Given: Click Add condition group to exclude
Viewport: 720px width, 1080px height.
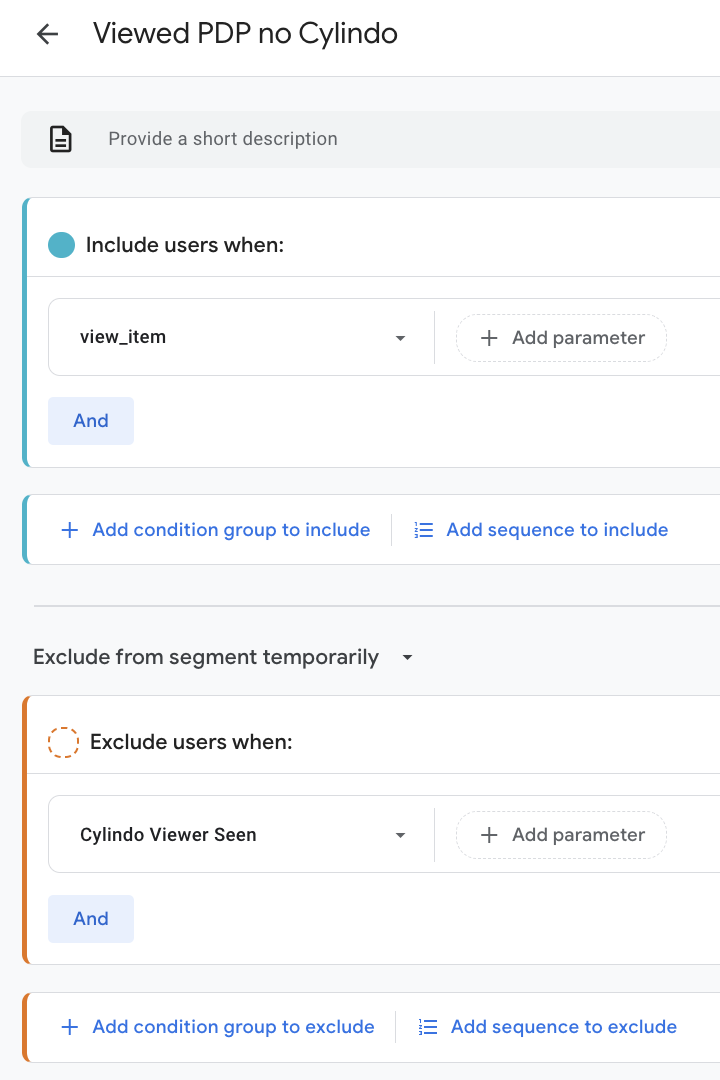Looking at the screenshot, I should coord(233,1027).
